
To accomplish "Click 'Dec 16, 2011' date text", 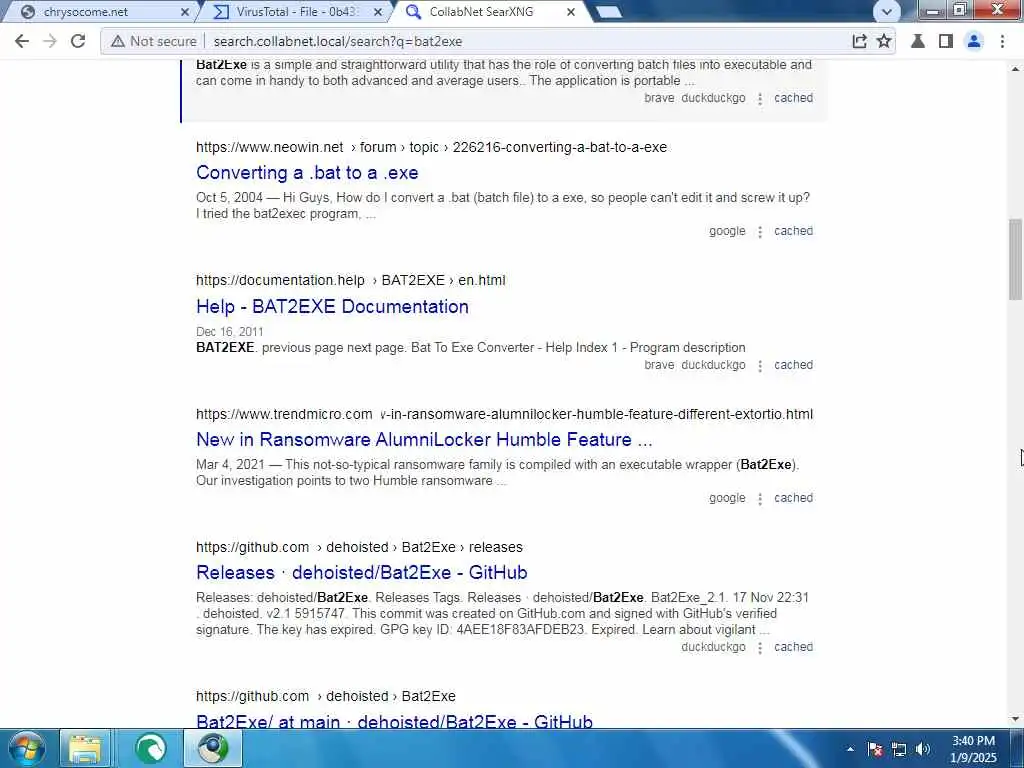I will pyautogui.click(x=230, y=332).
